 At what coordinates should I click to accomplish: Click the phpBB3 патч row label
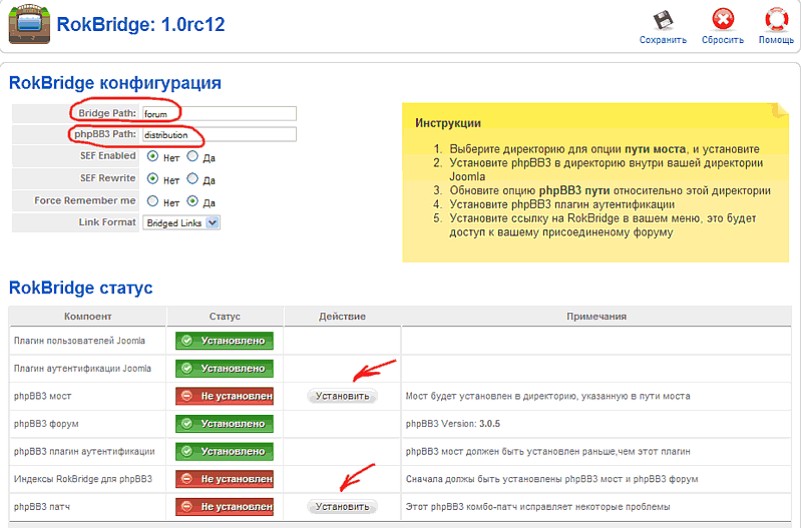pyautogui.click(x=42, y=507)
